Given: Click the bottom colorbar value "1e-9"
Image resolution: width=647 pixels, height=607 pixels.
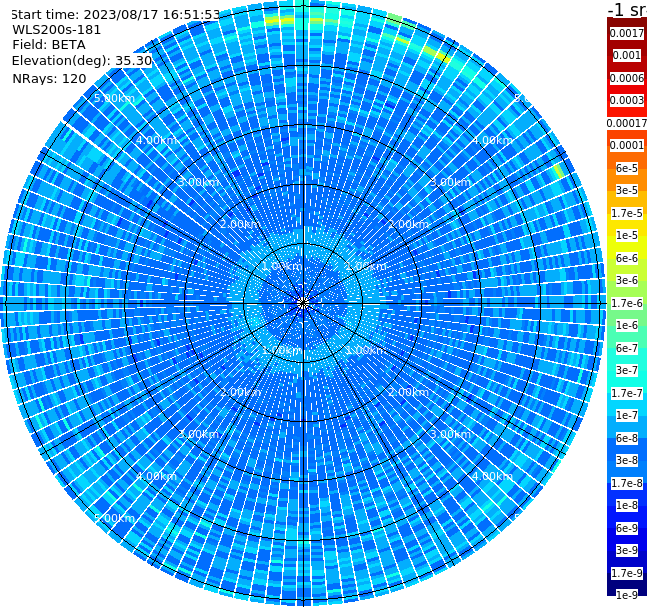Looking at the screenshot, I should coord(627,595).
